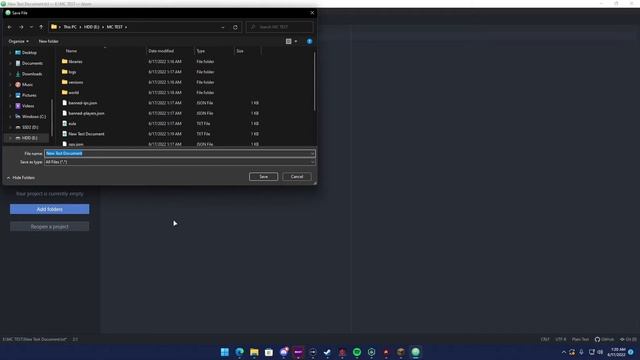Go up one folder level
640x360 pixels.
(x=41, y=27)
